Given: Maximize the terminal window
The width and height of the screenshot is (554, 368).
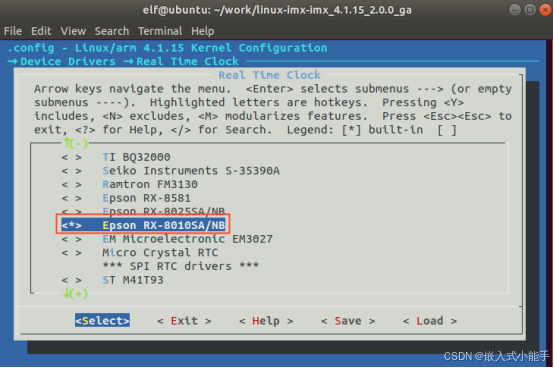Looking at the screenshot, I should coord(530,10).
